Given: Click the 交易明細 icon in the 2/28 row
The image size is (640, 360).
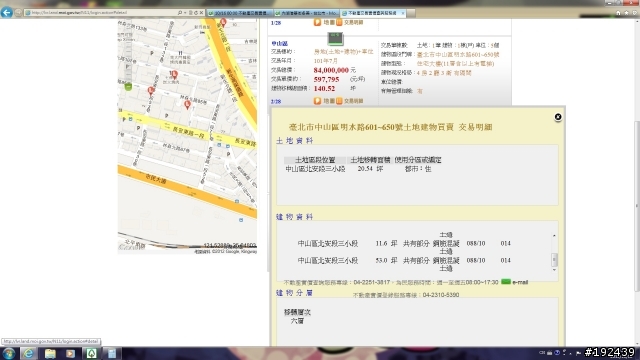Looking at the screenshot, I should click(x=339, y=101).
